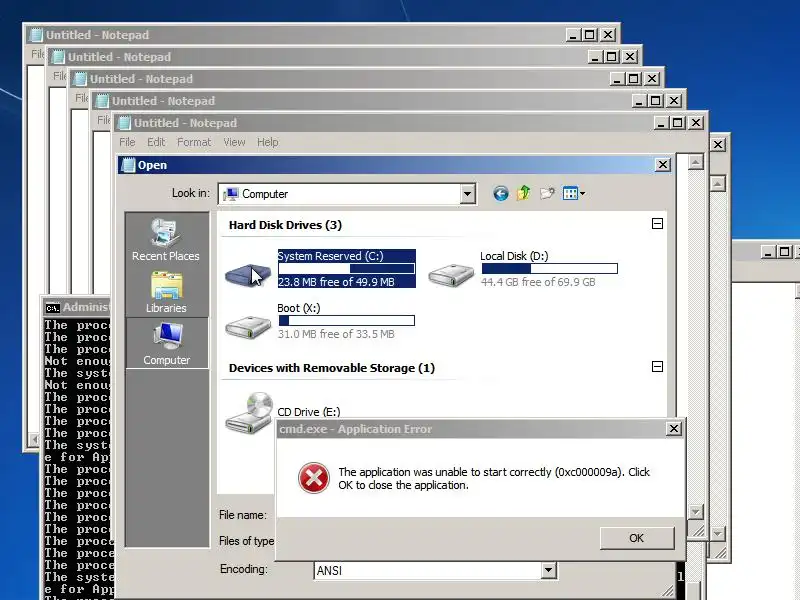Screen dimensions: 800x600
Task: Open the Encoding ANSI dropdown
Action: pos(548,570)
